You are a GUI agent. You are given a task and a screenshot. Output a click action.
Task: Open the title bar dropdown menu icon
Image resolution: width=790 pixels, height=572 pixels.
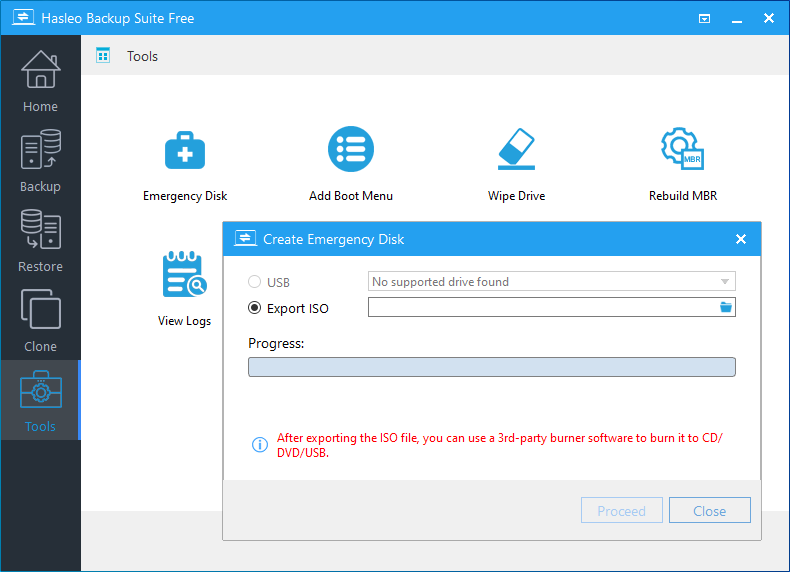click(704, 19)
